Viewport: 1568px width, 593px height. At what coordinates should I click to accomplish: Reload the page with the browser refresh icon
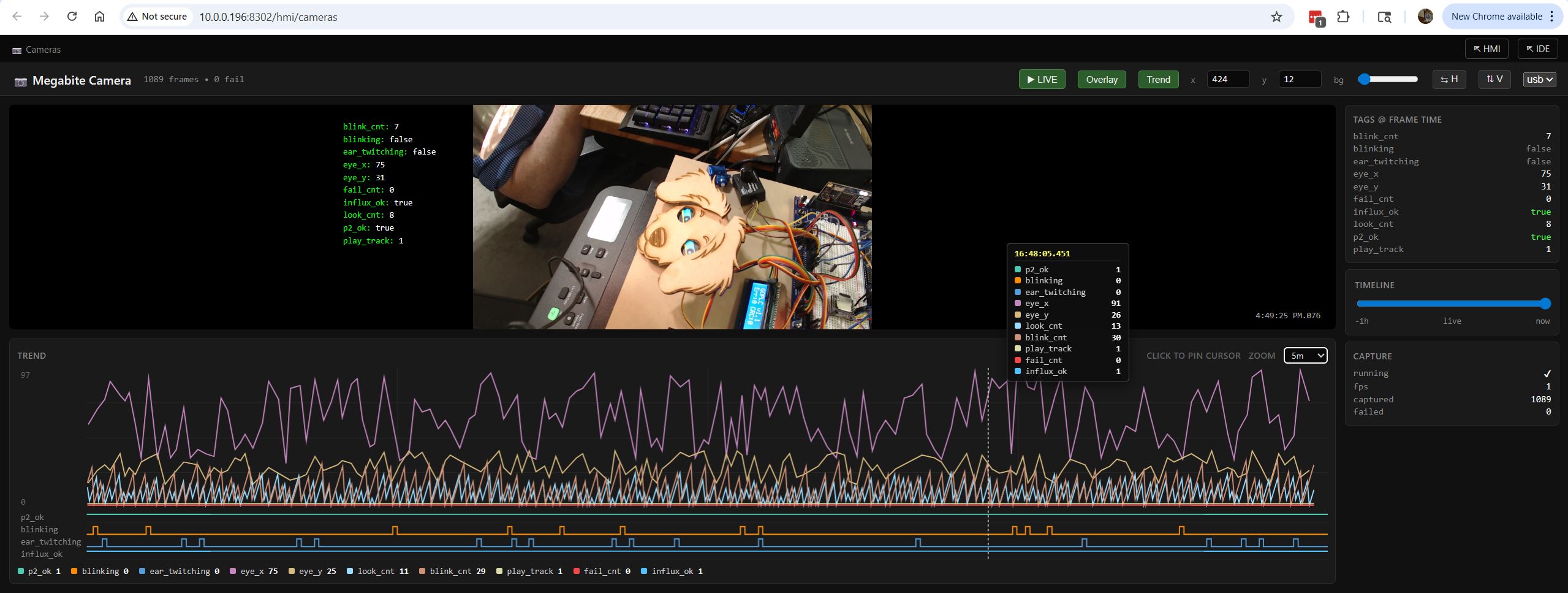[72, 17]
